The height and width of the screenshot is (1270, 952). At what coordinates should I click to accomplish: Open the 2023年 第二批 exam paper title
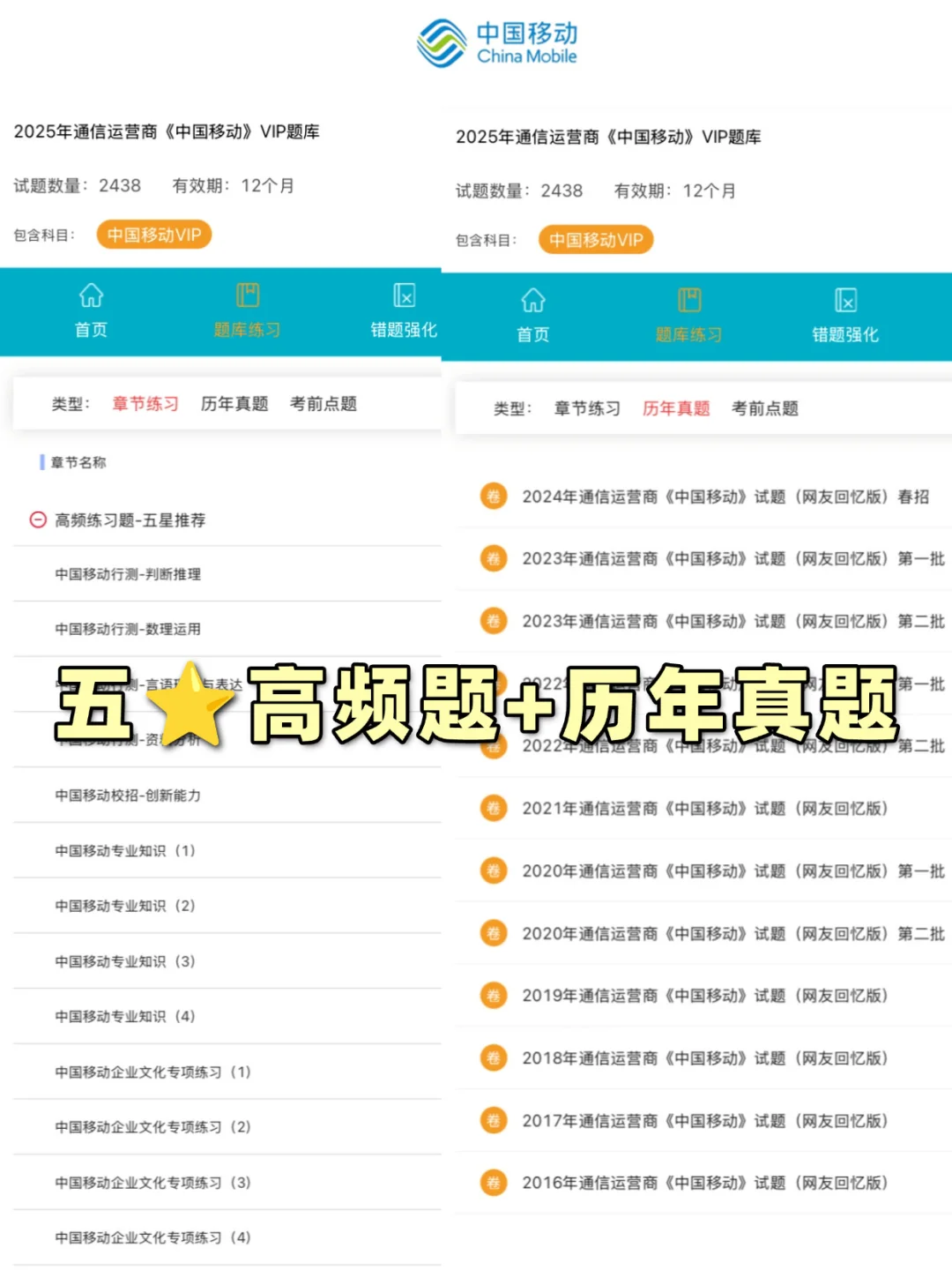tap(733, 621)
